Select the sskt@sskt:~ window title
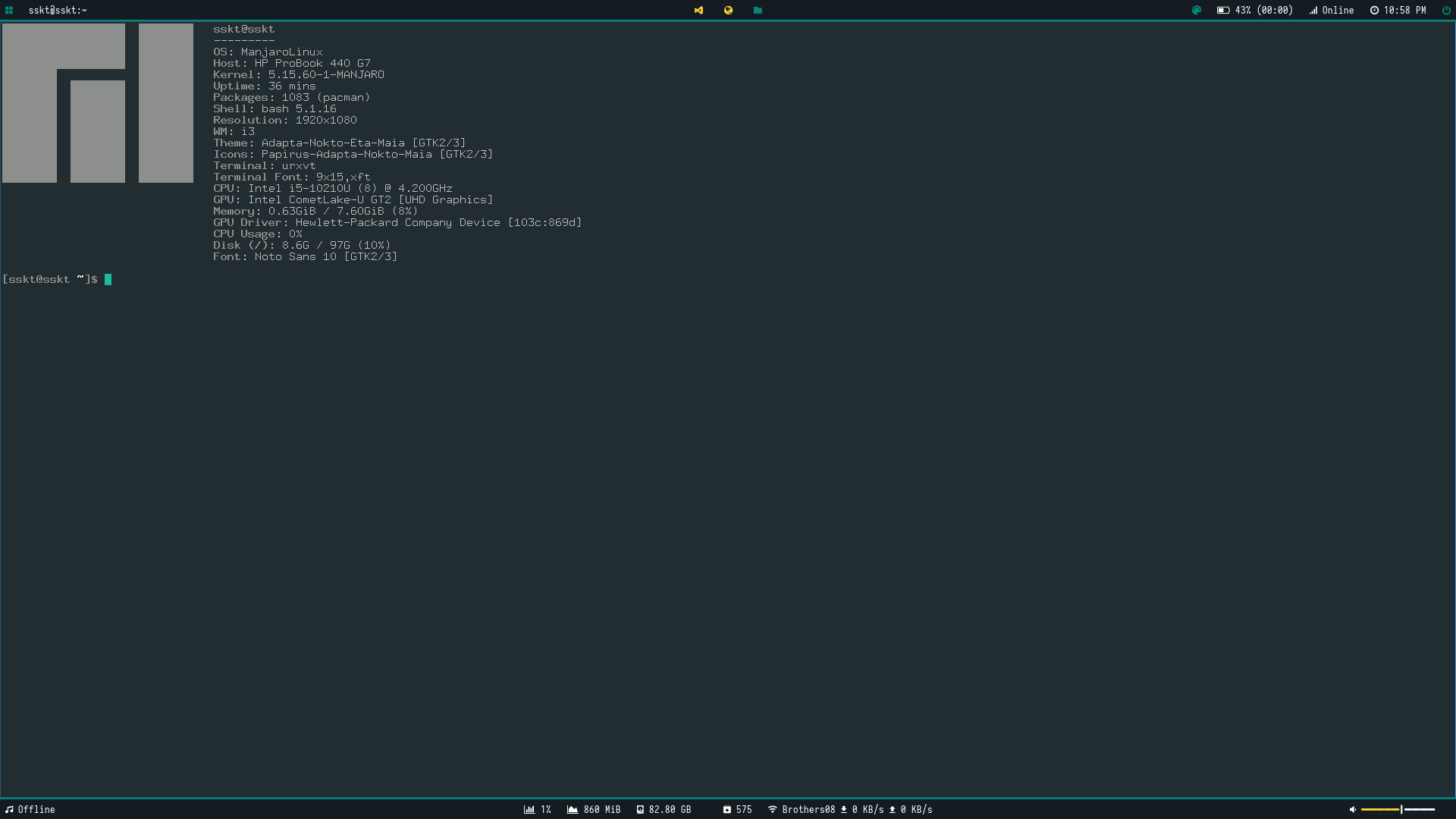The height and width of the screenshot is (819, 1456). coord(57,11)
